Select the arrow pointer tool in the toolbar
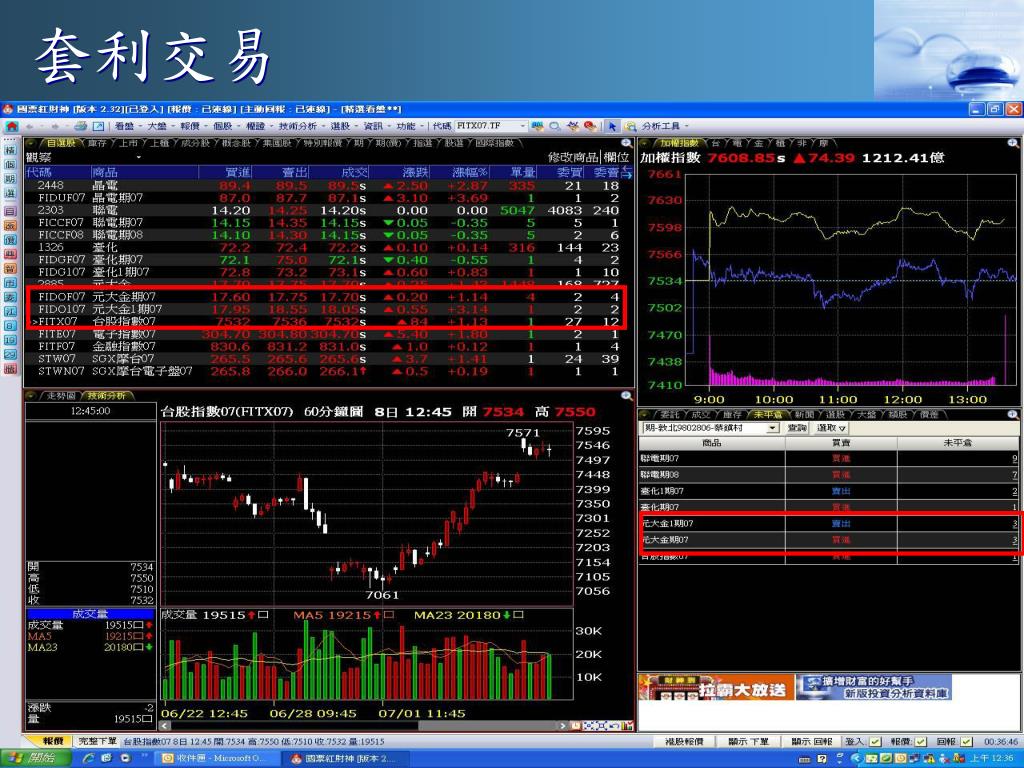 pos(613,126)
